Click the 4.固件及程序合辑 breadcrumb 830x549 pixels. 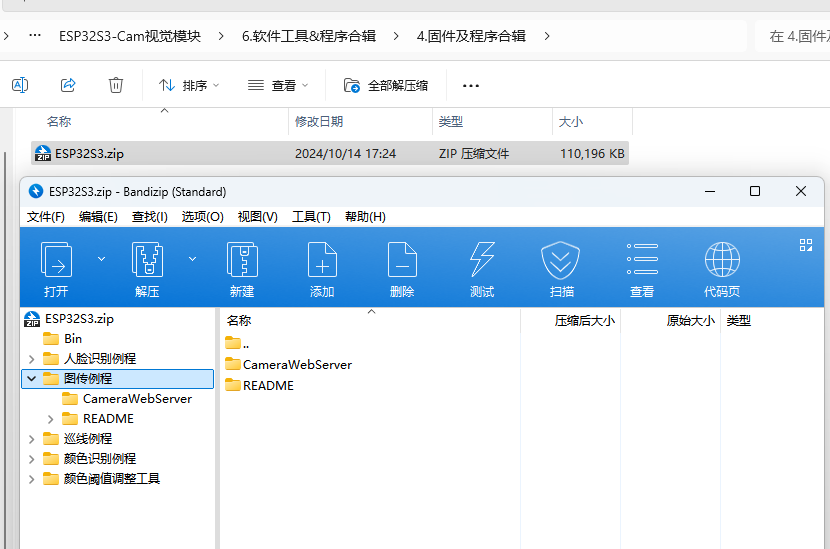pos(471,36)
